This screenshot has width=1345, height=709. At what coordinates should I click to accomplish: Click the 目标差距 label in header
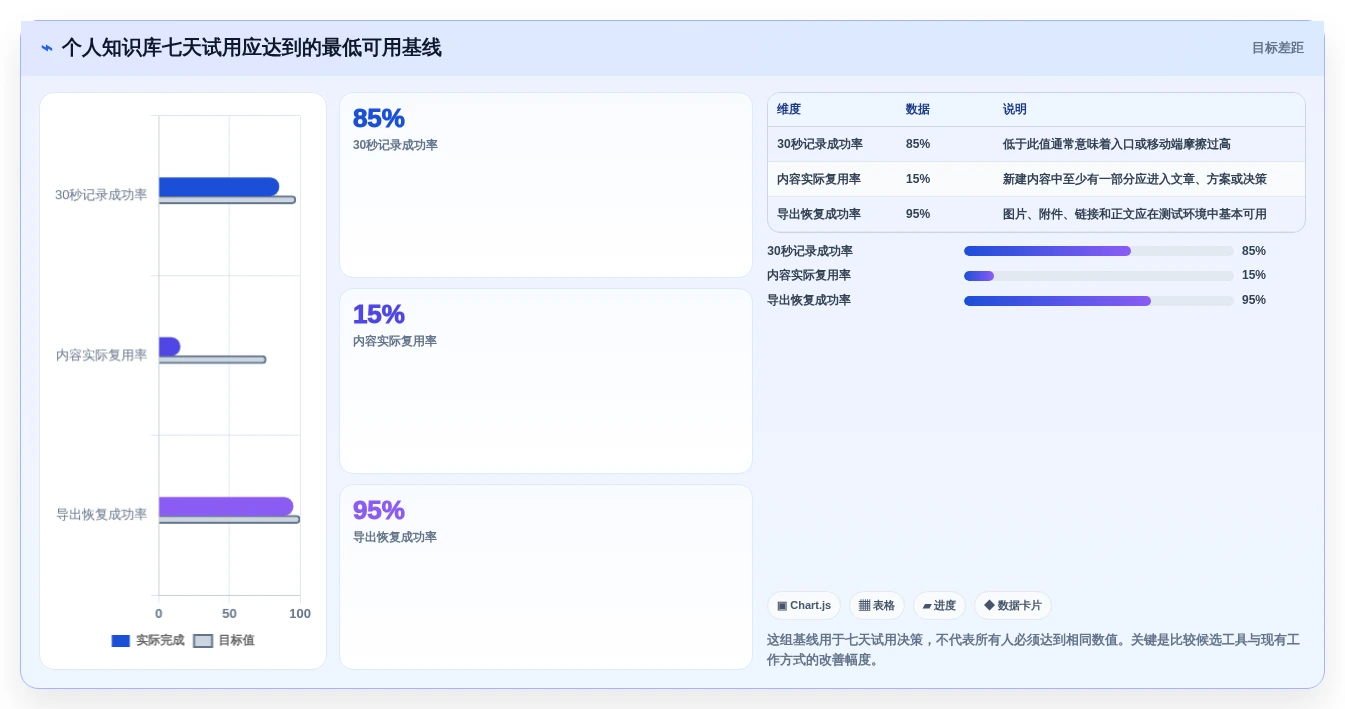click(x=1277, y=48)
